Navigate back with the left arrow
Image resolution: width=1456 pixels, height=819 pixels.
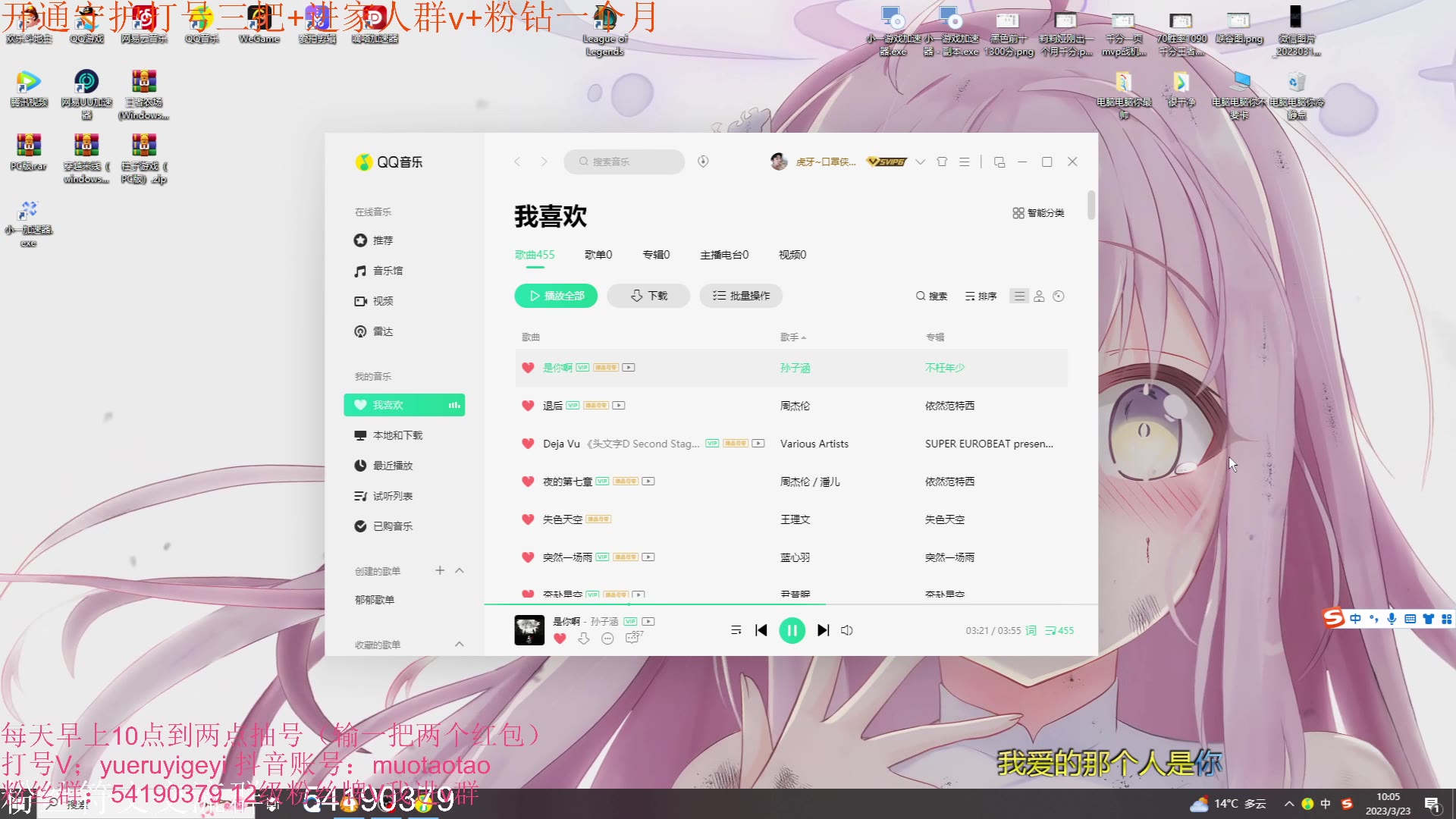click(517, 162)
